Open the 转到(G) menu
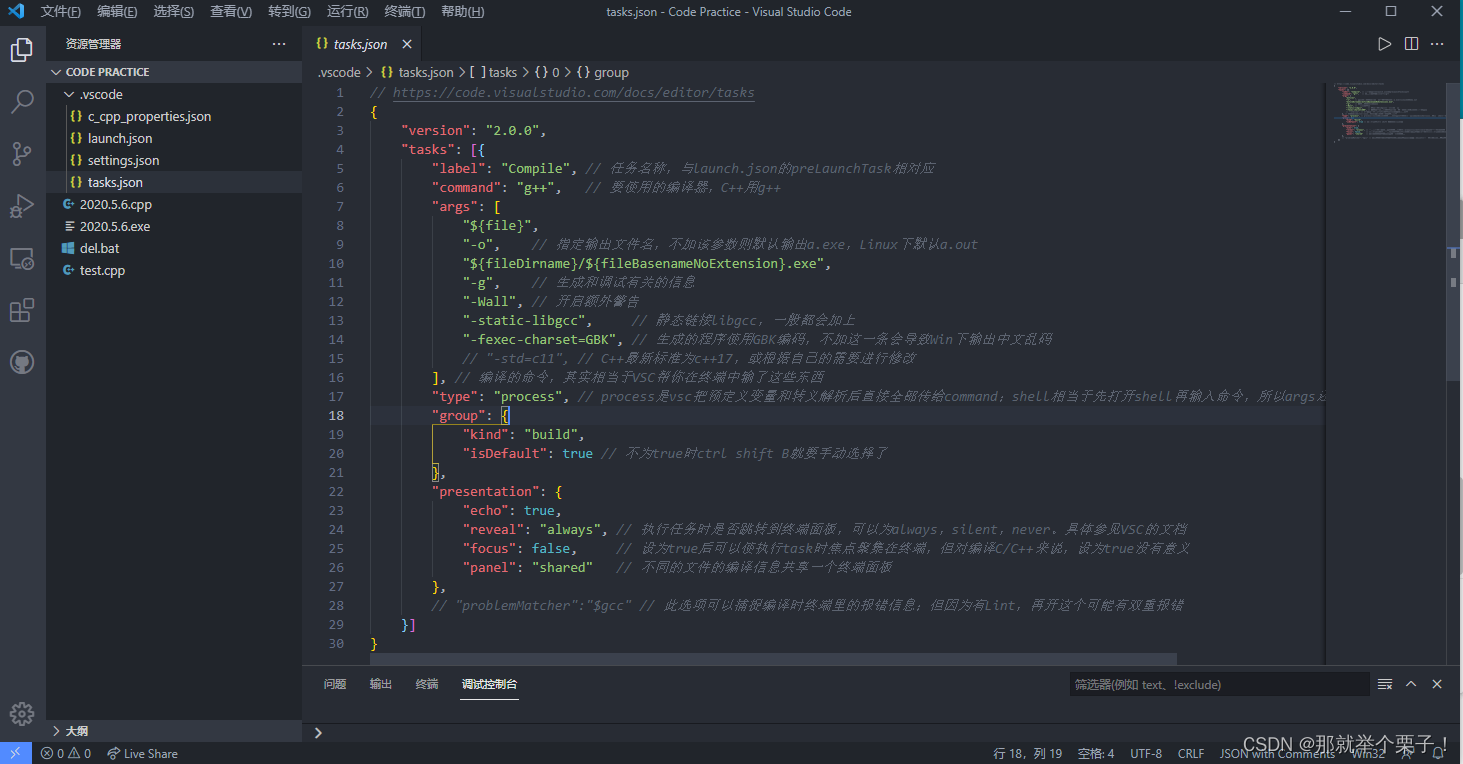1463x764 pixels. pos(289,12)
